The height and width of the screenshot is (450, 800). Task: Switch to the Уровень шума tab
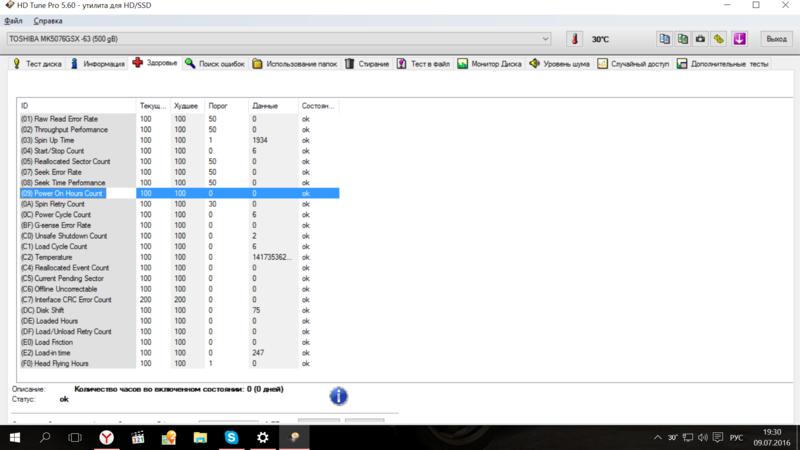560,64
